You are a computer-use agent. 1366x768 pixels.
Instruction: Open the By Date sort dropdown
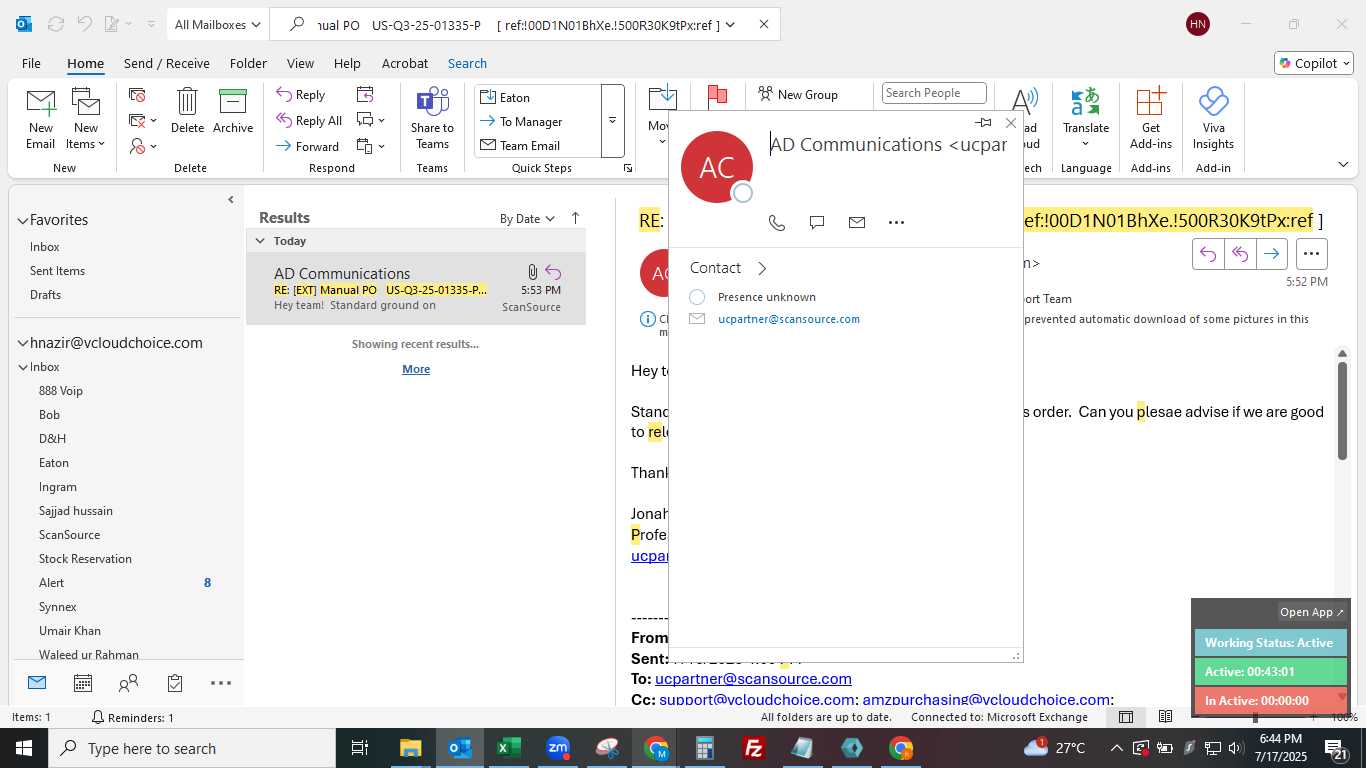pos(527,218)
